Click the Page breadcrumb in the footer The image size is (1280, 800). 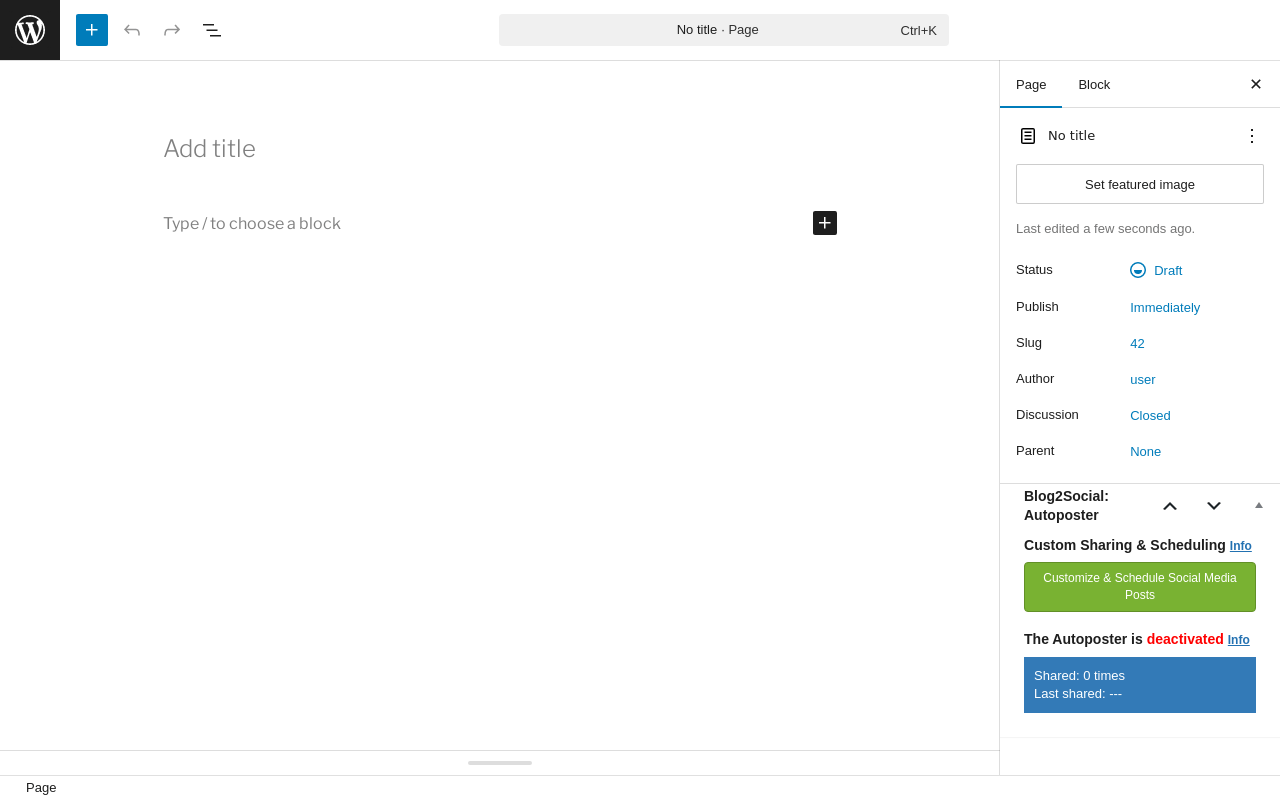[x=41, y=788]
